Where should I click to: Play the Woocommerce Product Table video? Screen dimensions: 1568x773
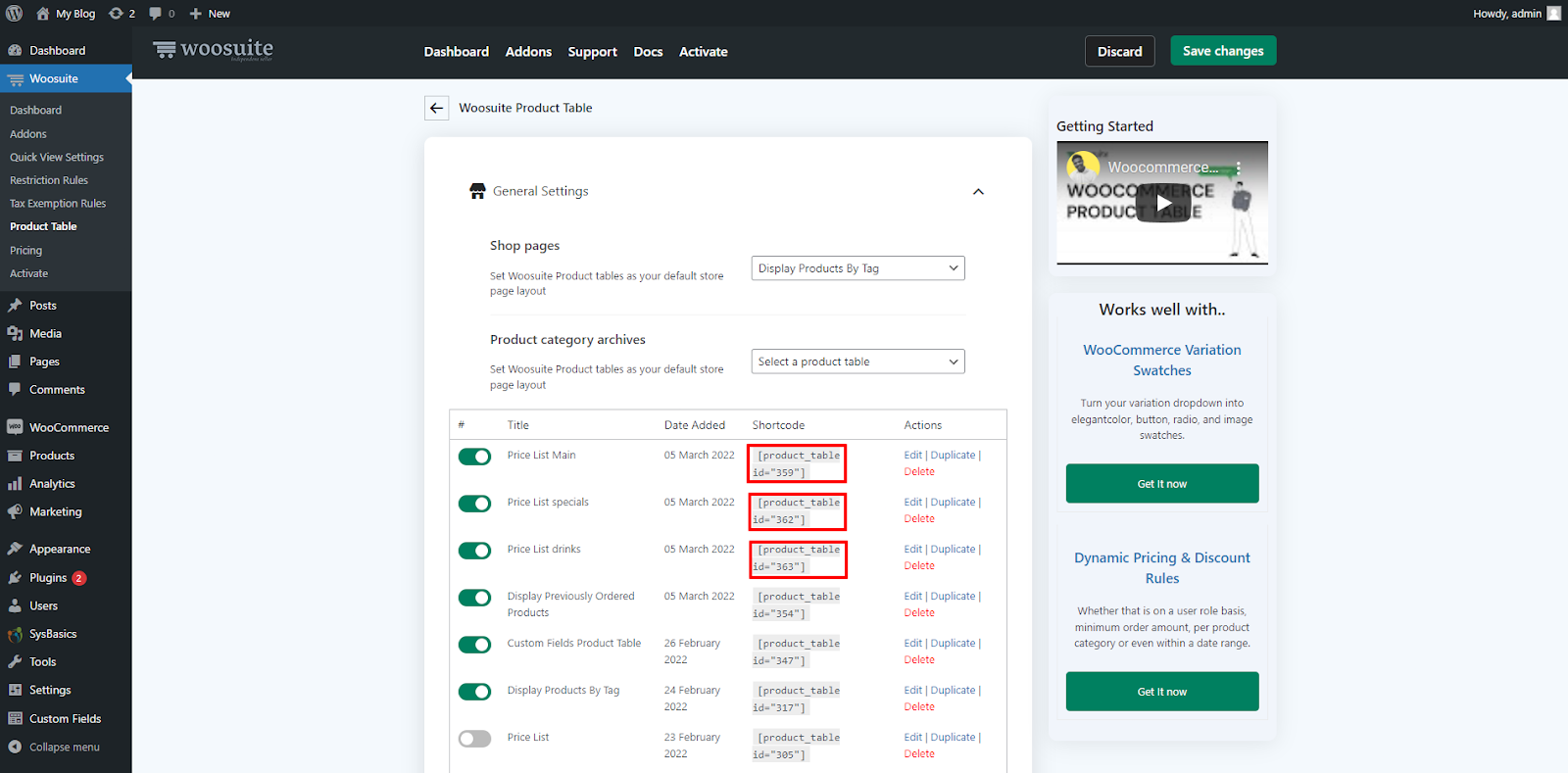[1163, 203]
